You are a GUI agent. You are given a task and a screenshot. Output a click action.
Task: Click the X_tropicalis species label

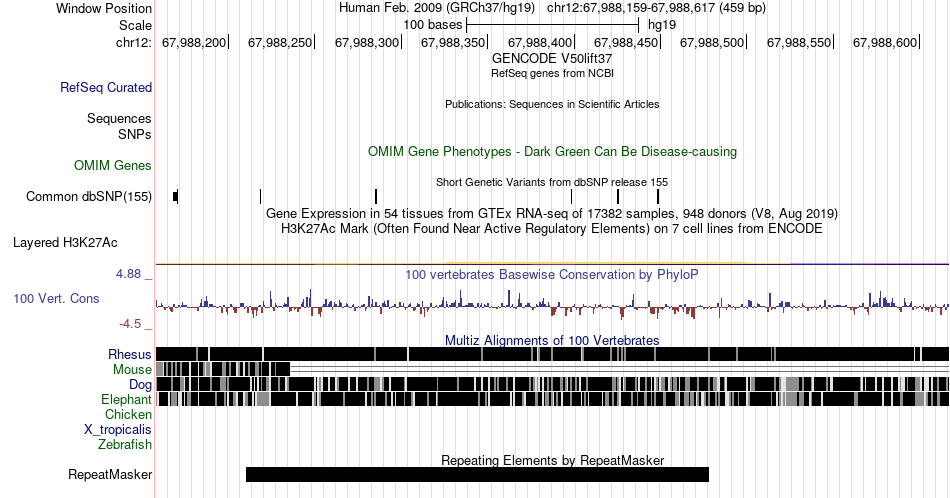coord(118,430)
